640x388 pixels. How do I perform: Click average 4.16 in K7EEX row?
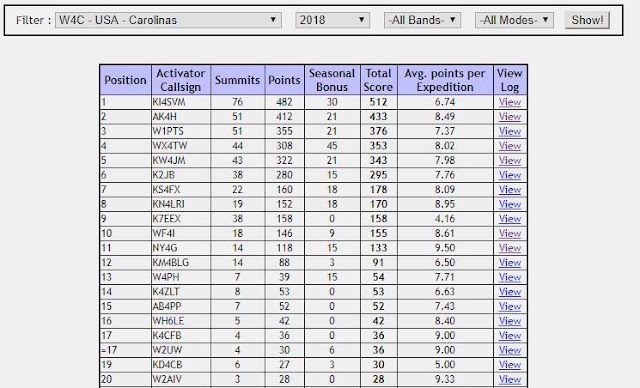[445, 219]
